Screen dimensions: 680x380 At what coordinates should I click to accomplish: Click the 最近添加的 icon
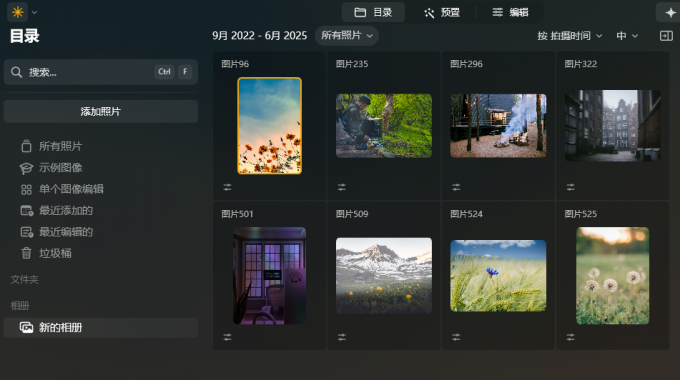(x=27, y=211)
